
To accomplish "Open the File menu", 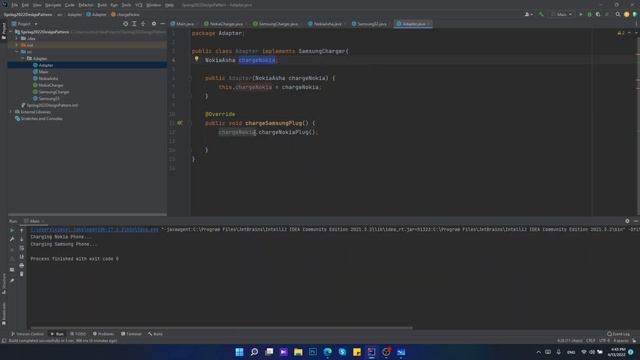I will (x=15, y=5).
